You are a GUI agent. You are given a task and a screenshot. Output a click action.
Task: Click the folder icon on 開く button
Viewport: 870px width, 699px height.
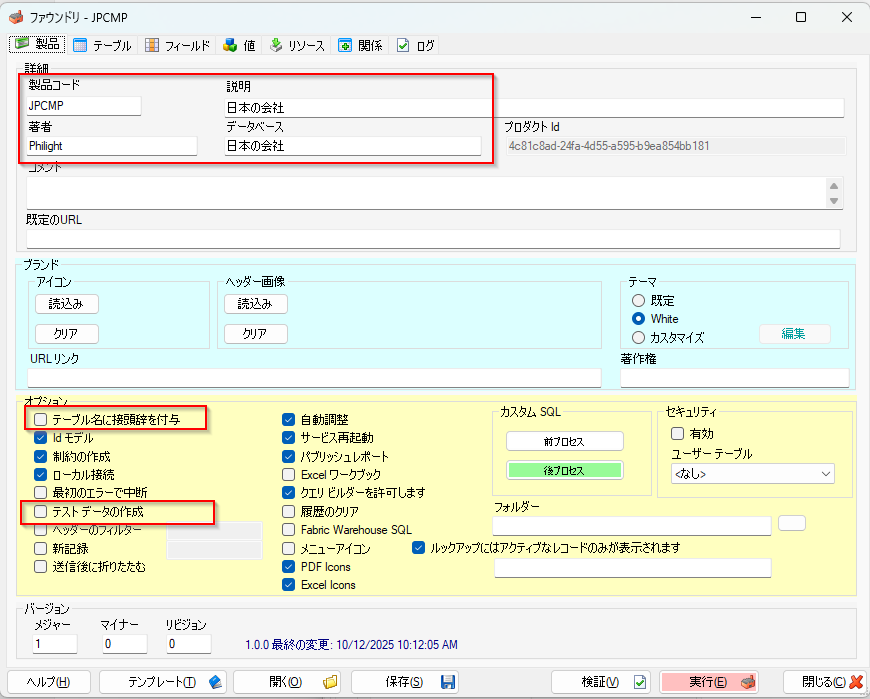coord(330,682)
